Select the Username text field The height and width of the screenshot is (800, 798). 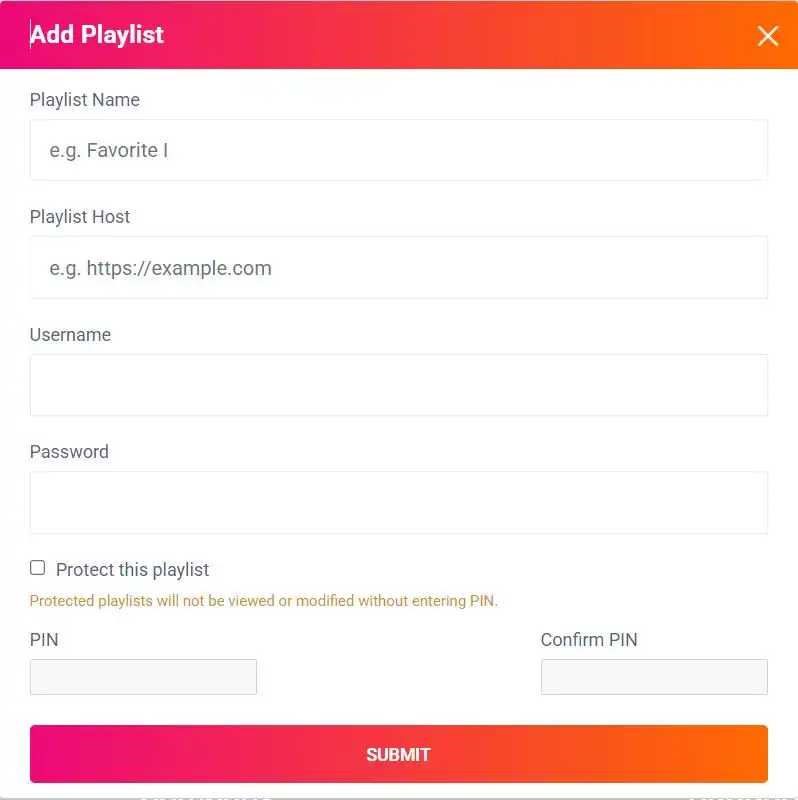point(398,384)
